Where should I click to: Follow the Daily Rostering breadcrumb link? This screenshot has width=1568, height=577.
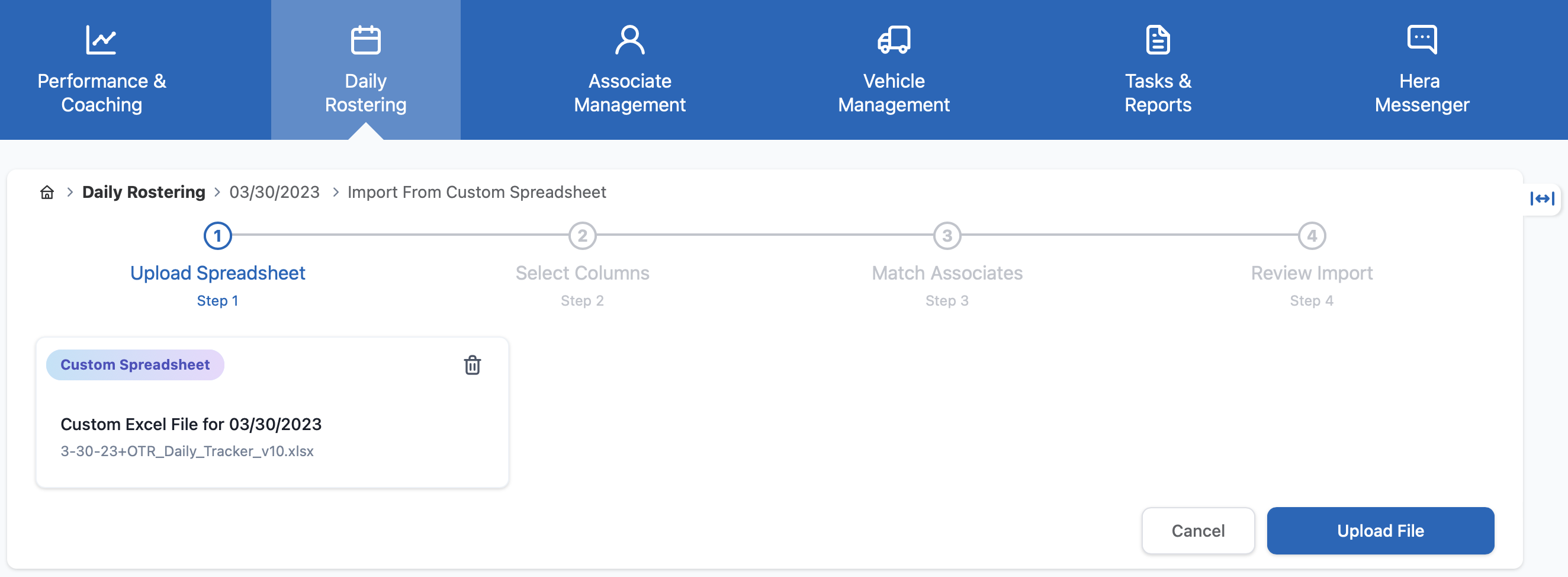click(x=144, y=193)
